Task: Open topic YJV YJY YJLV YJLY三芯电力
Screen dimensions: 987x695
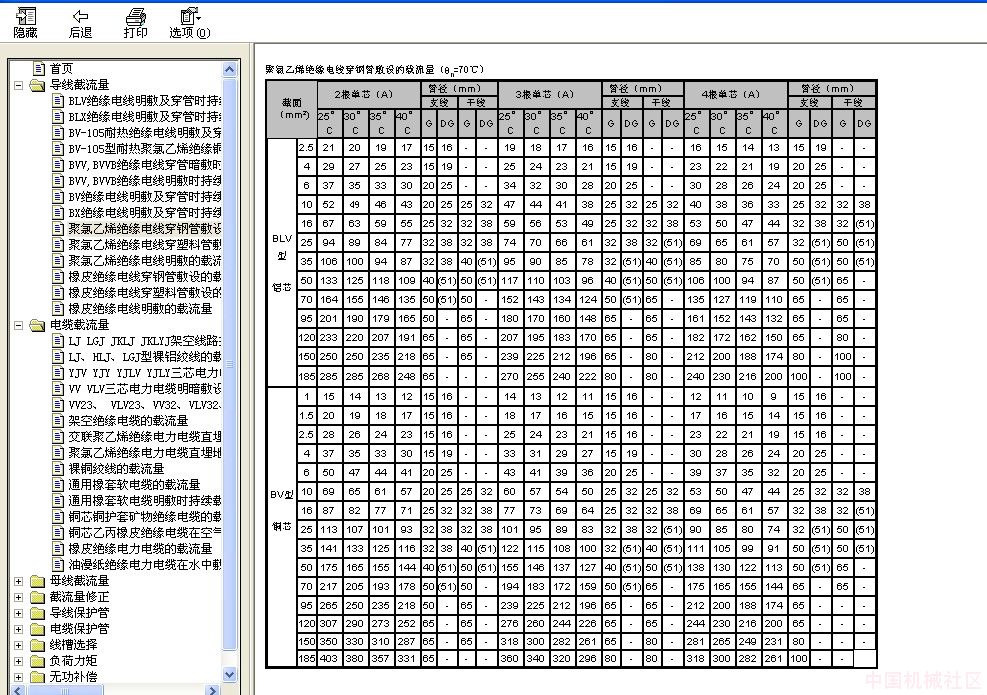Action: point(145,373)
